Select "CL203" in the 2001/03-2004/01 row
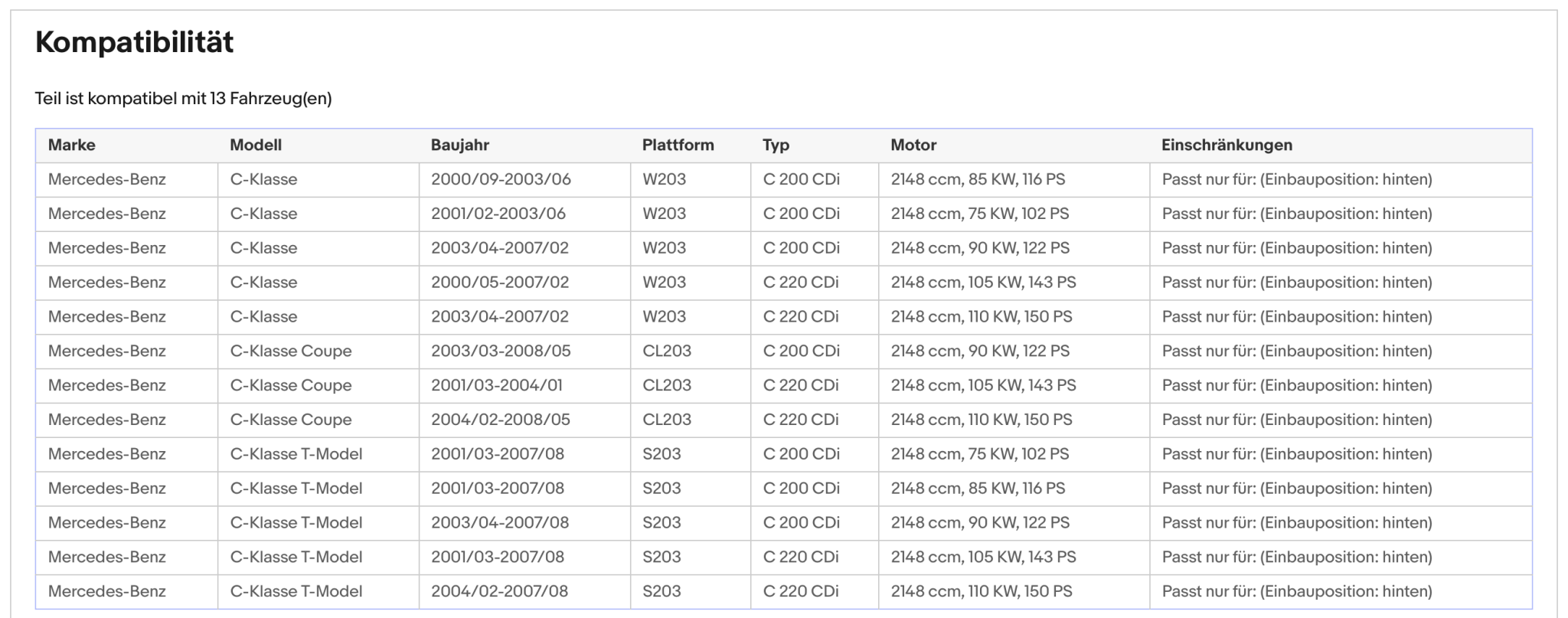Image resolution: width=1568 pixels, height=618 pixels. pyautogui.click(x=667, y=385)
